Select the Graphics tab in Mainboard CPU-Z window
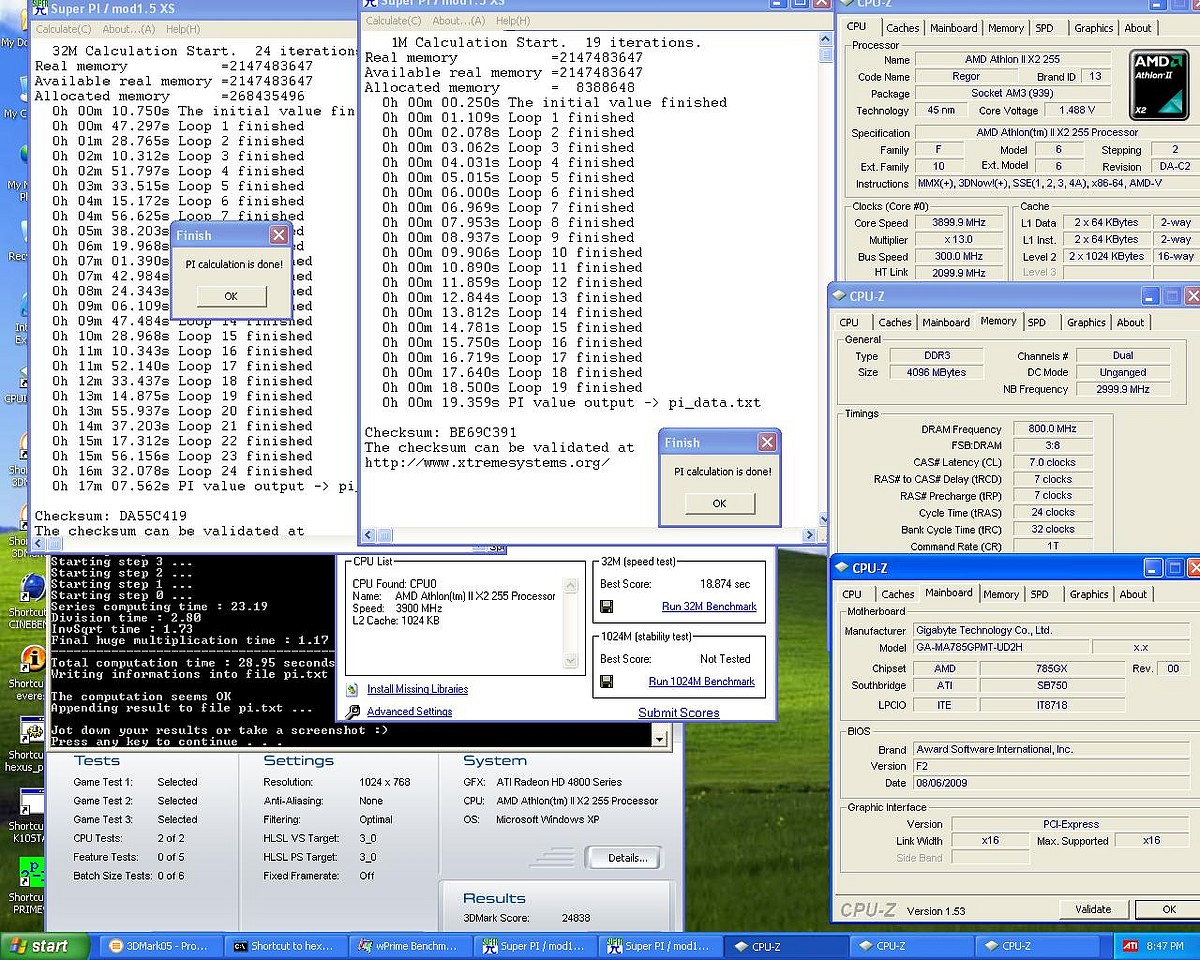This screenshot has height=960, width=1200. 1089,594
